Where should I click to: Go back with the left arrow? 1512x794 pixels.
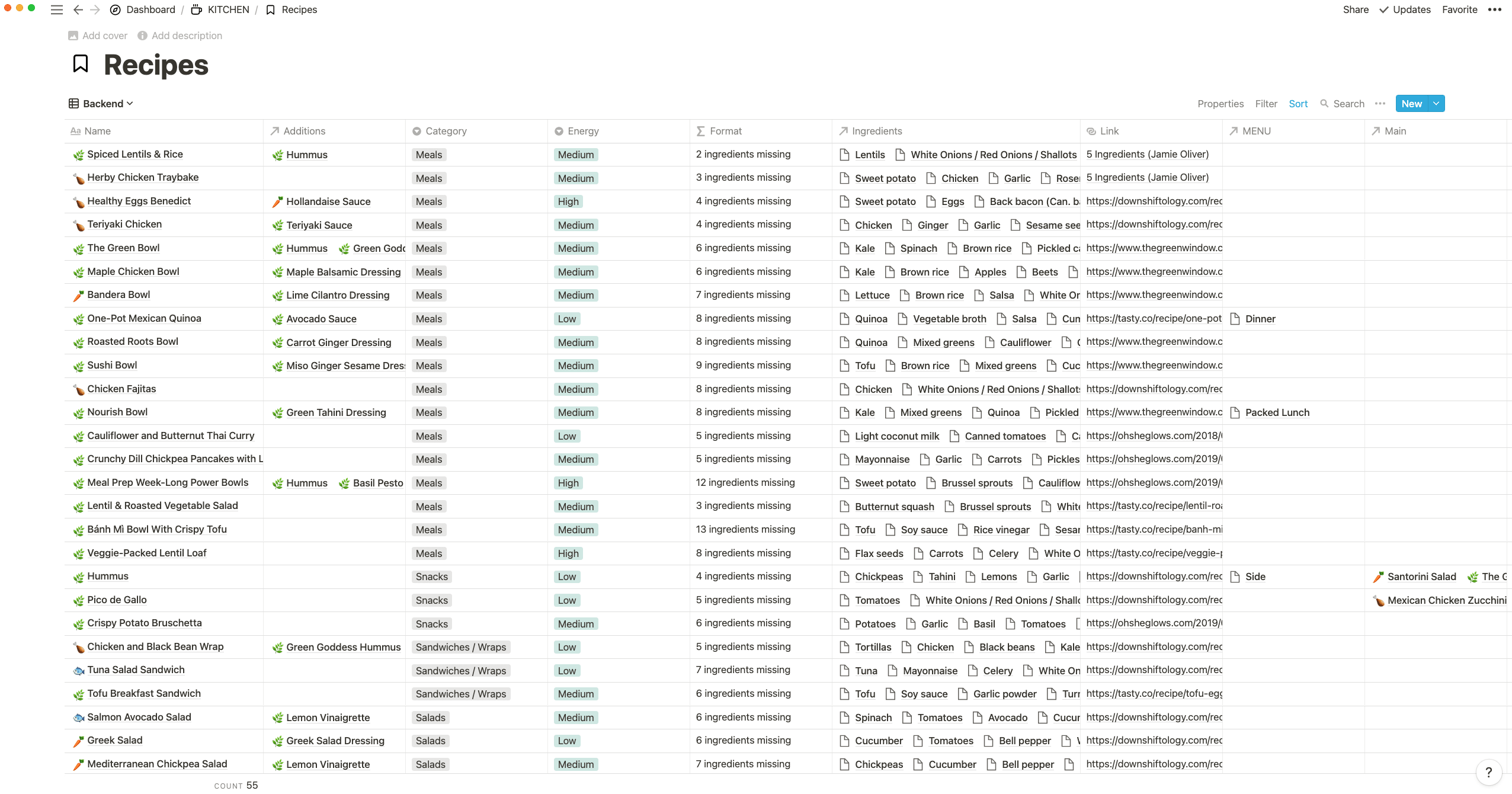[78, 9]
